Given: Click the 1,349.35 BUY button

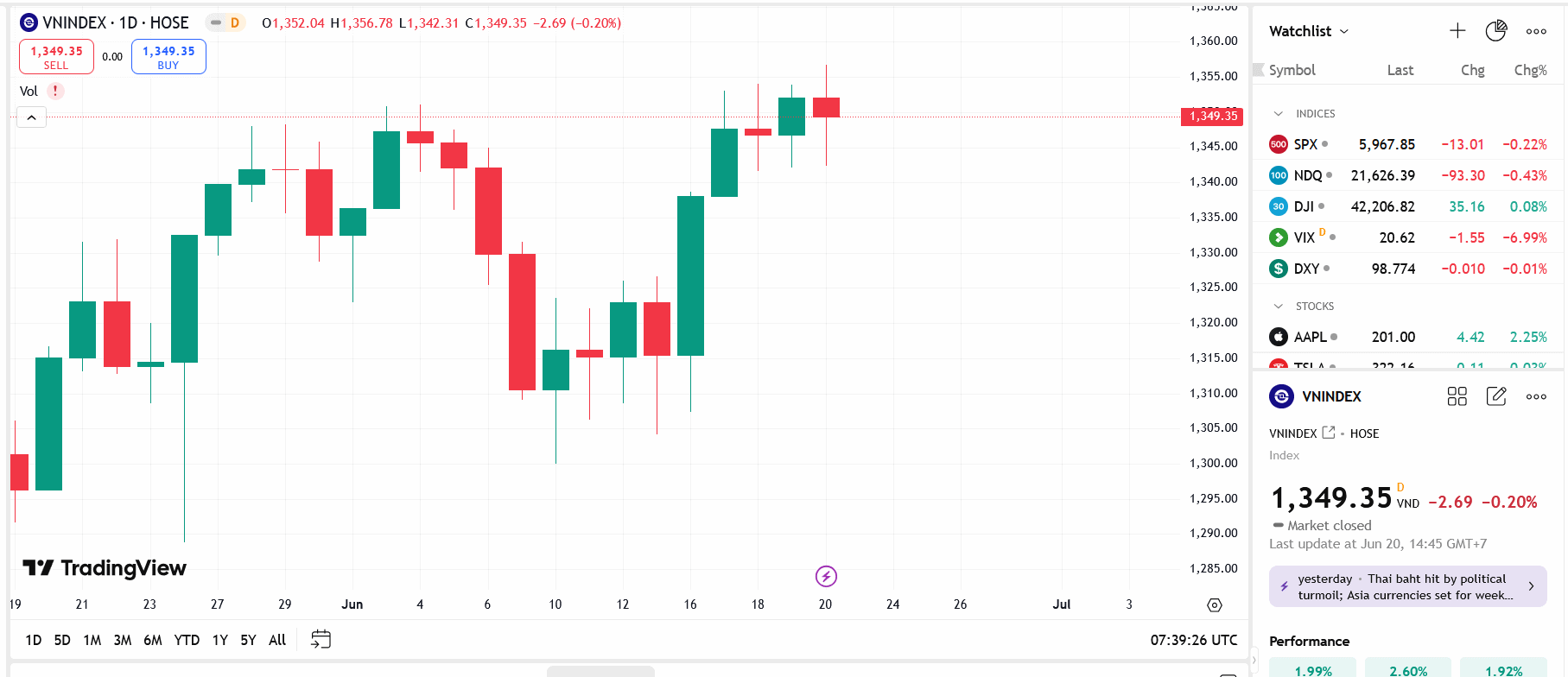Looking at the screenshot, I should click(x=168, y=57).
